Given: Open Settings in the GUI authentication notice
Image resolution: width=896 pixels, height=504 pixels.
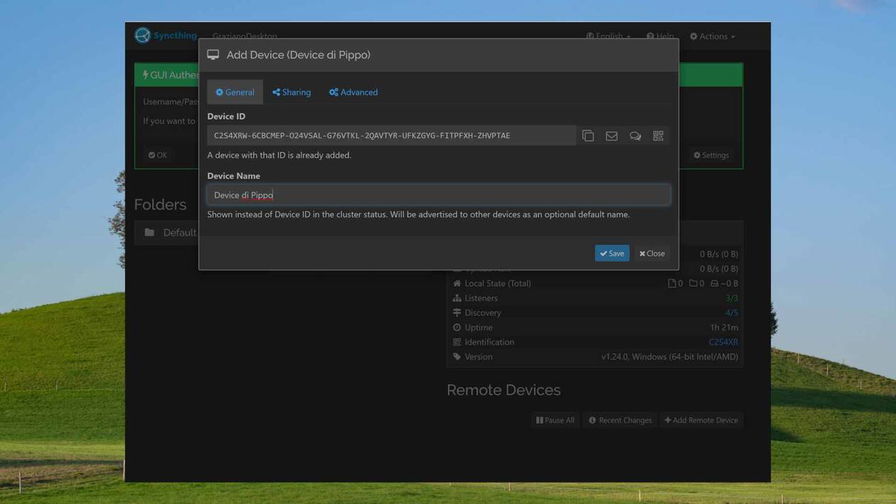Looking at the screenshot, I should pyautogui.click(x=711, y=155).
